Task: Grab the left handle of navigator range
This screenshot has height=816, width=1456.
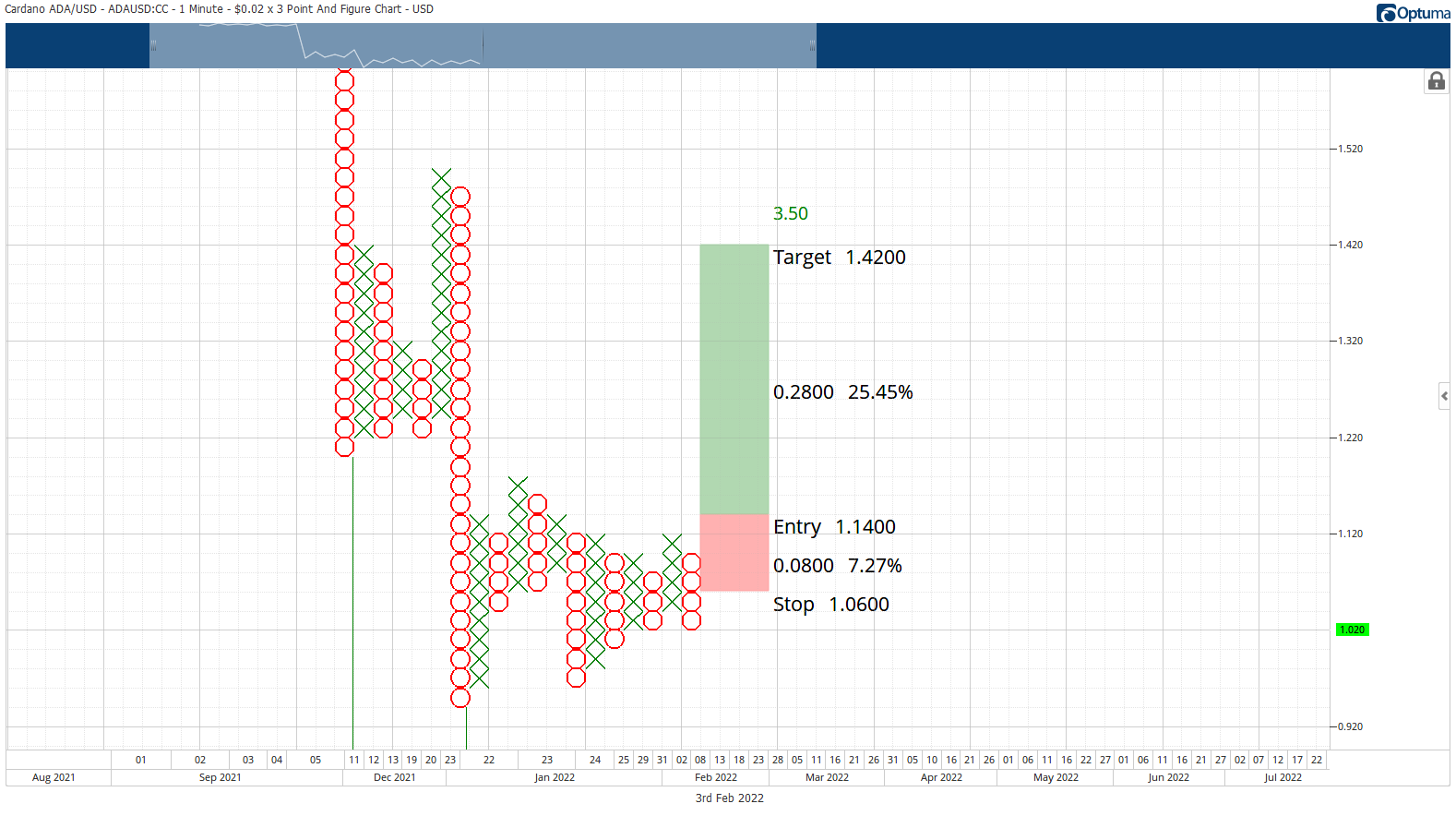Action: (153, 45)
